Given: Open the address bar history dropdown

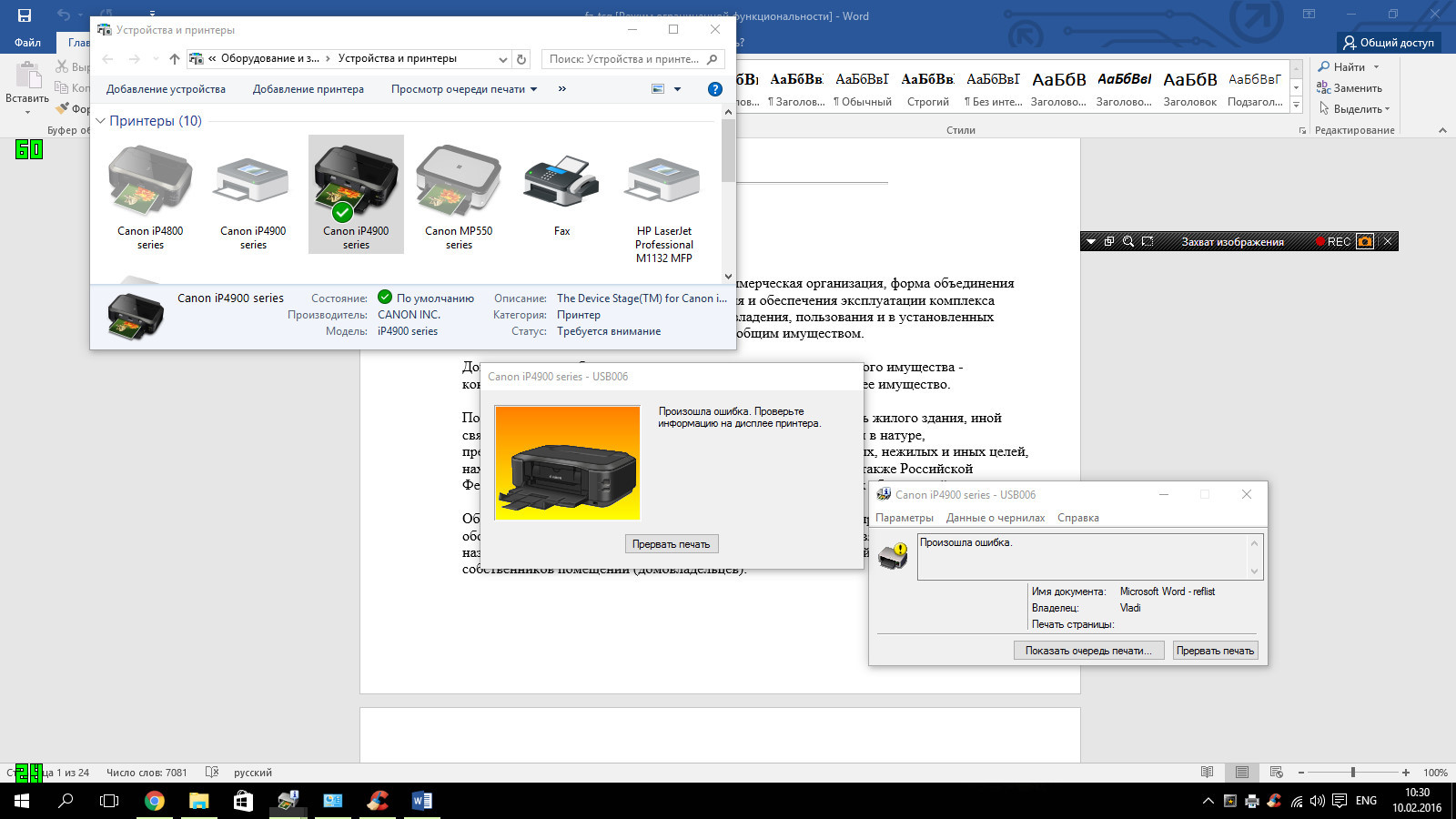Looking at the screenshot, I should (503, 59).
